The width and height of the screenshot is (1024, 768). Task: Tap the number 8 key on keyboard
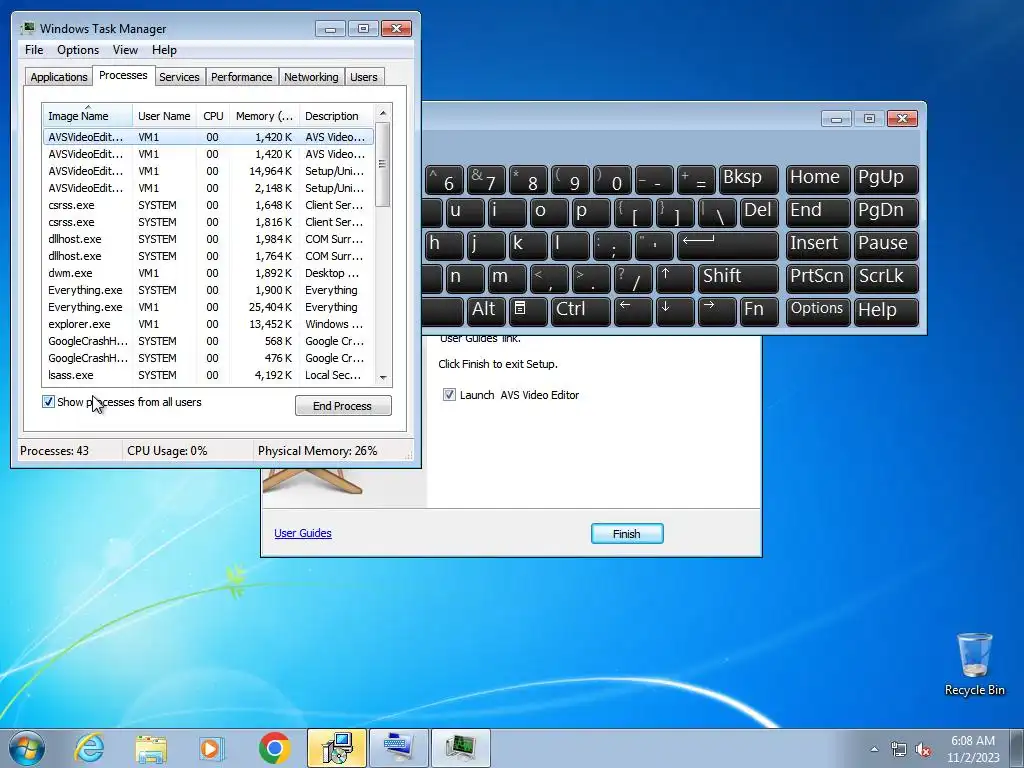coord(528,179)
